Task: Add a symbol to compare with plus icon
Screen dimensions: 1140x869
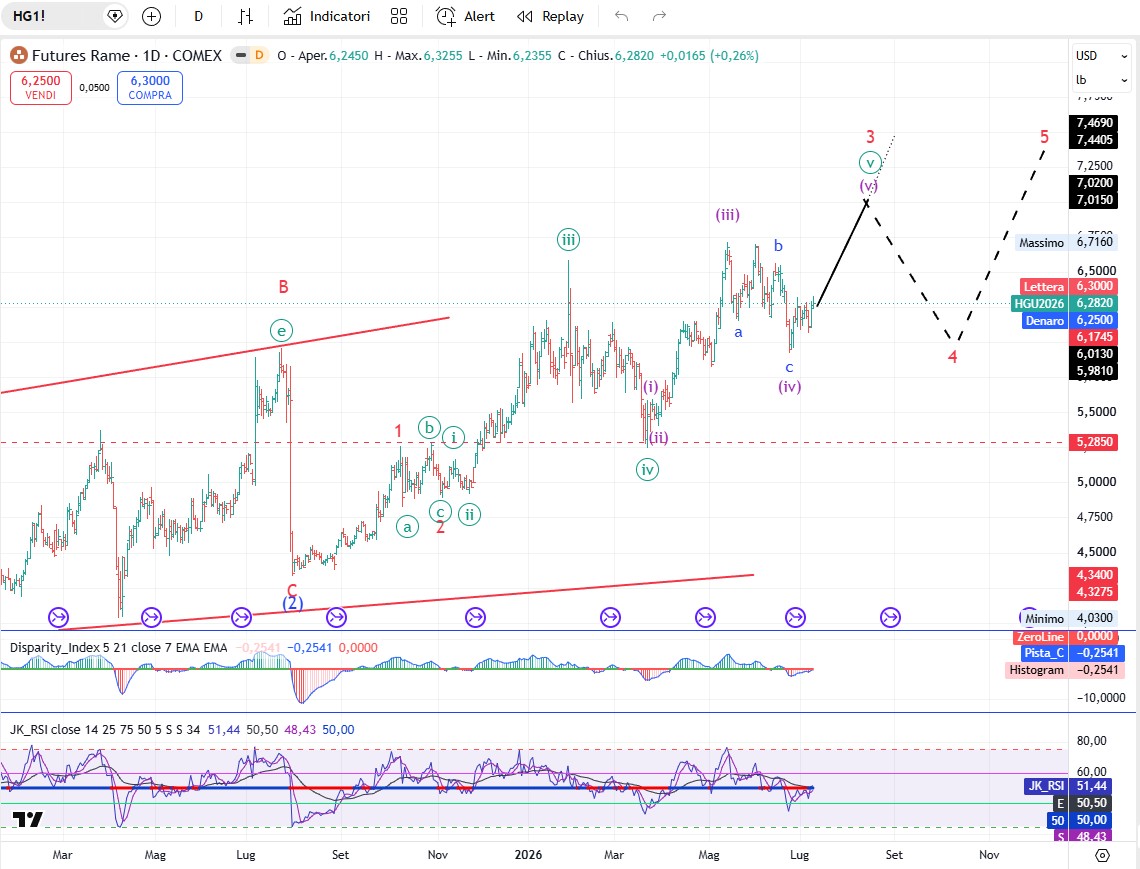Action: point(151,16)
